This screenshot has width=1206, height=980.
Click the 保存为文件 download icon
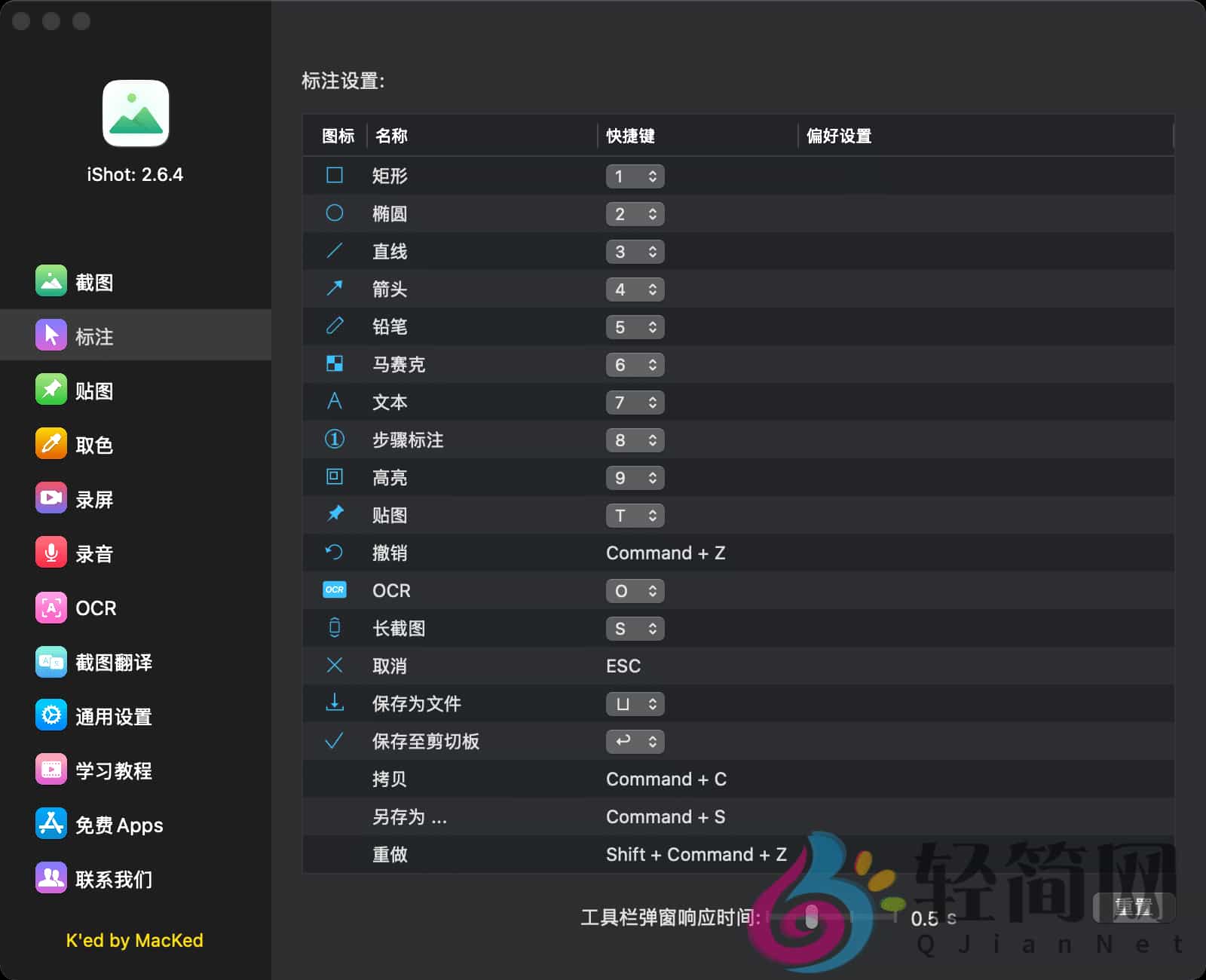point(334,703)
